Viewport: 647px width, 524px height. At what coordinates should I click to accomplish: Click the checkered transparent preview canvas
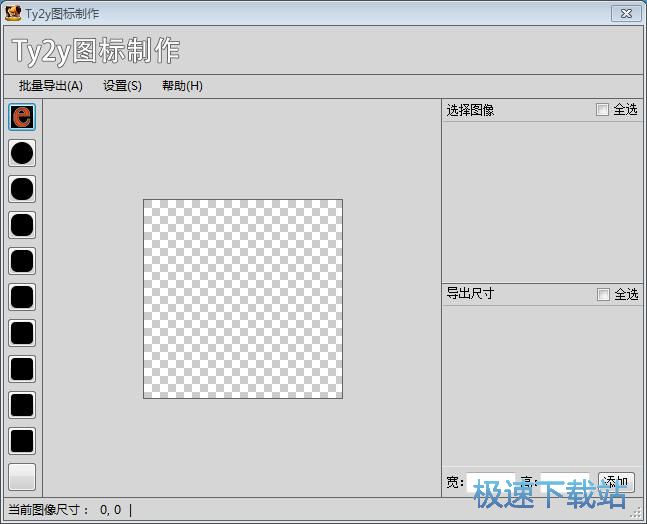point(243,299)
